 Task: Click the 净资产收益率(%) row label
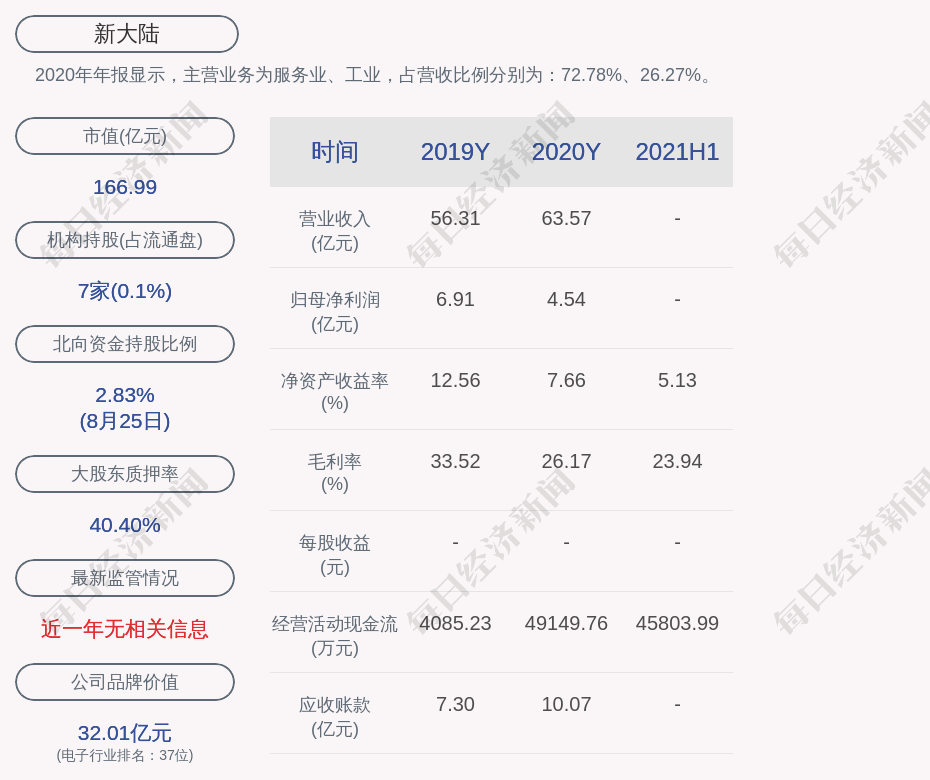[335, 392]
